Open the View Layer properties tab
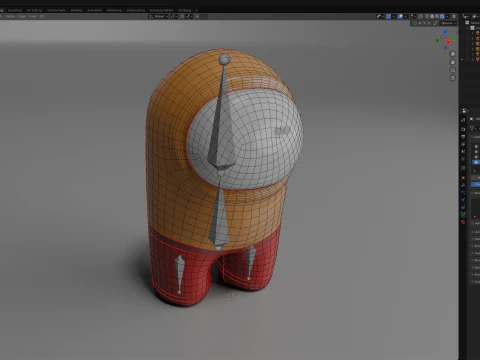The height and width of the screenshot is (360, 480). pos(463,144)
